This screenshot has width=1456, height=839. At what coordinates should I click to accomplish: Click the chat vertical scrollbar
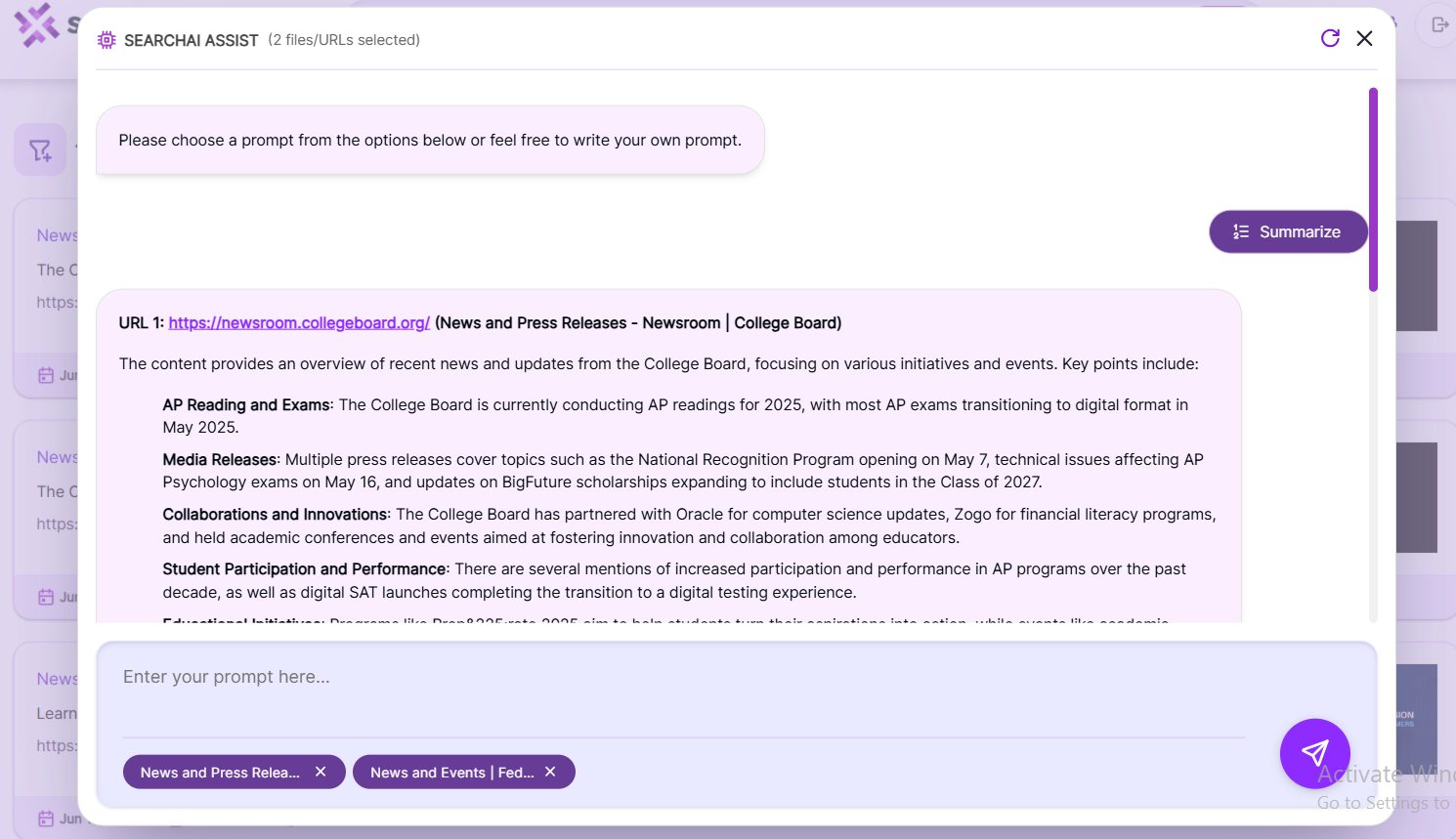(1373, 190)
